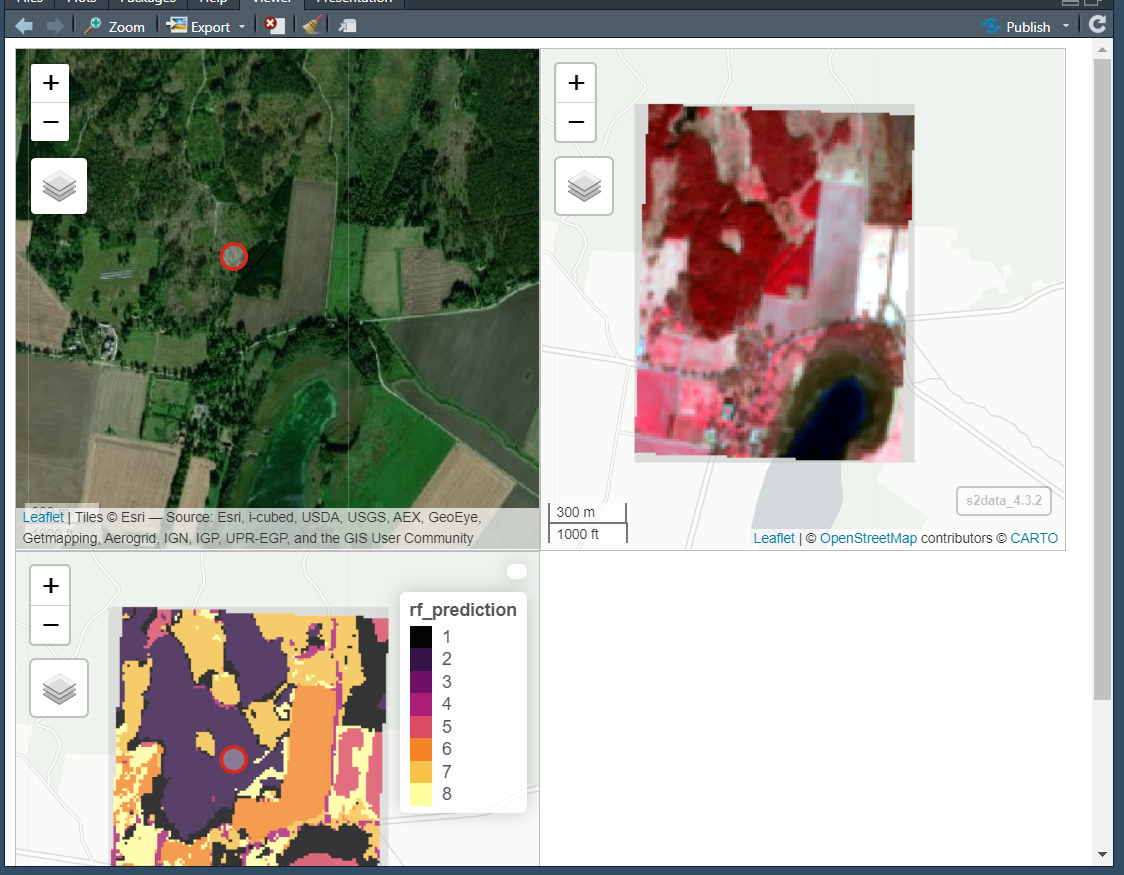Click the Zoom toolbar button

(x=115, y=26)
